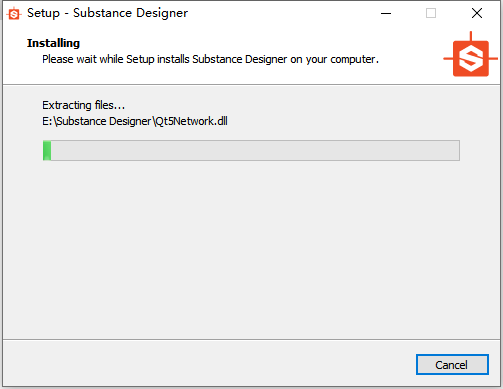Image resolution: width=503 pixels, height=389 pixels.
Task: Click blank footer strip left of Cancel
Action: [207, 364]
